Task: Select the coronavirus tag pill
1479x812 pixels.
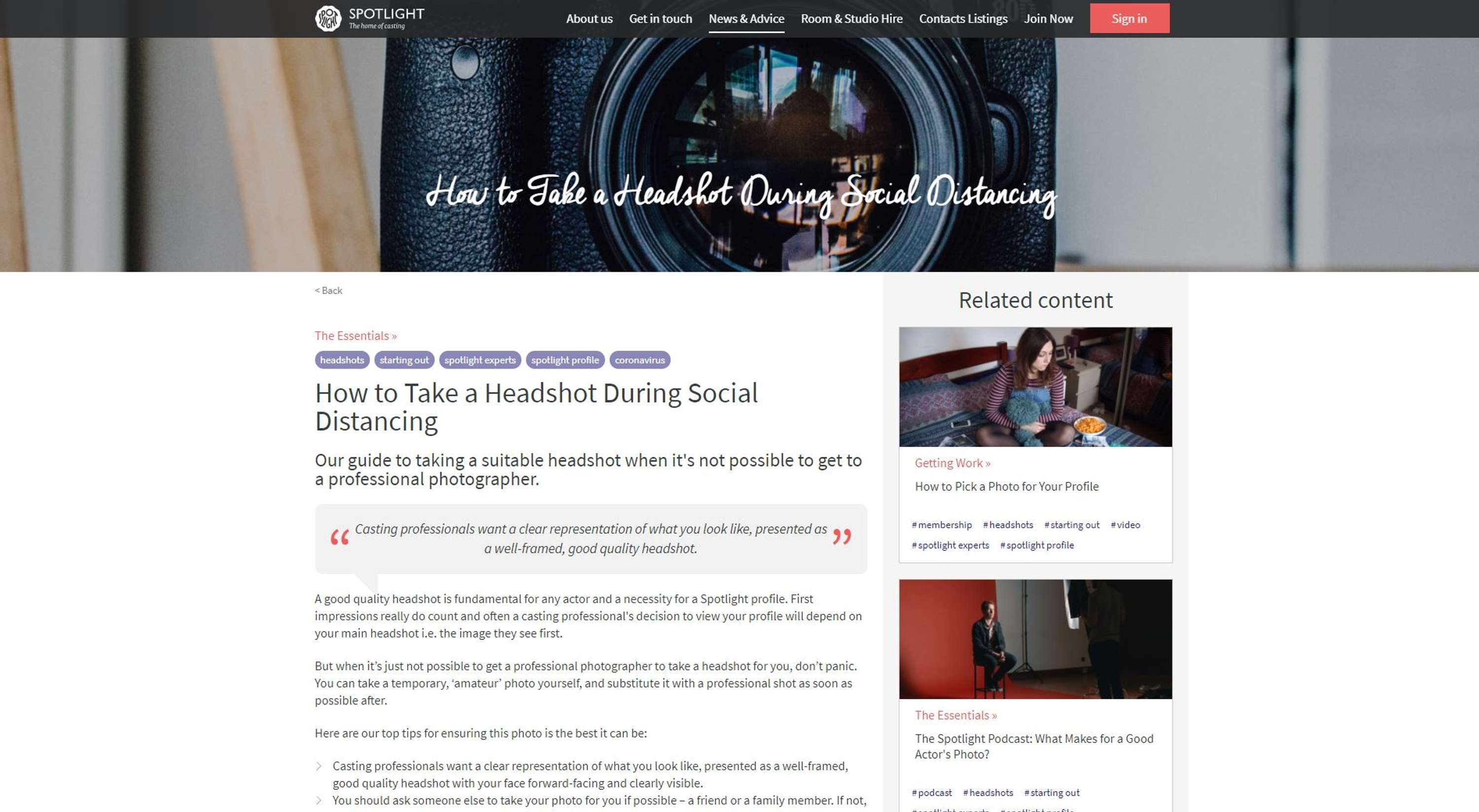Action: click(x=639, y=360)
